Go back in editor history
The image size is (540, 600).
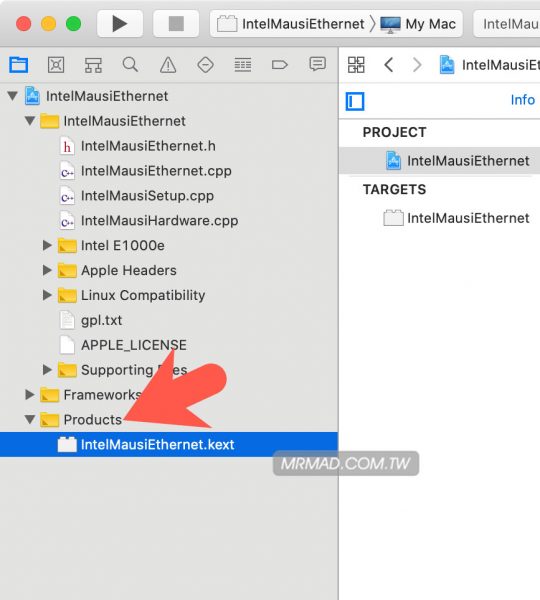(x=388, y=65)
